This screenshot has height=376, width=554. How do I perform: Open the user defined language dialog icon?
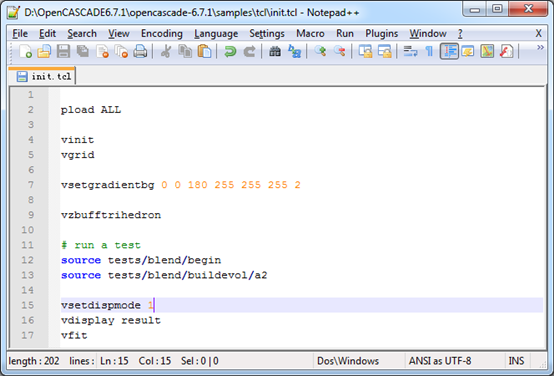point(468,51)
